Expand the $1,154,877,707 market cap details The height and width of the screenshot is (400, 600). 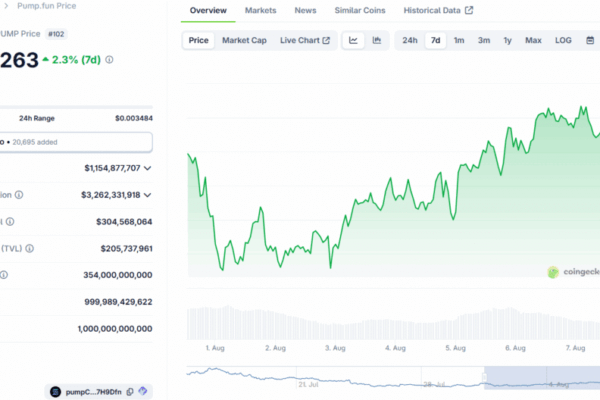coord(147,168)
